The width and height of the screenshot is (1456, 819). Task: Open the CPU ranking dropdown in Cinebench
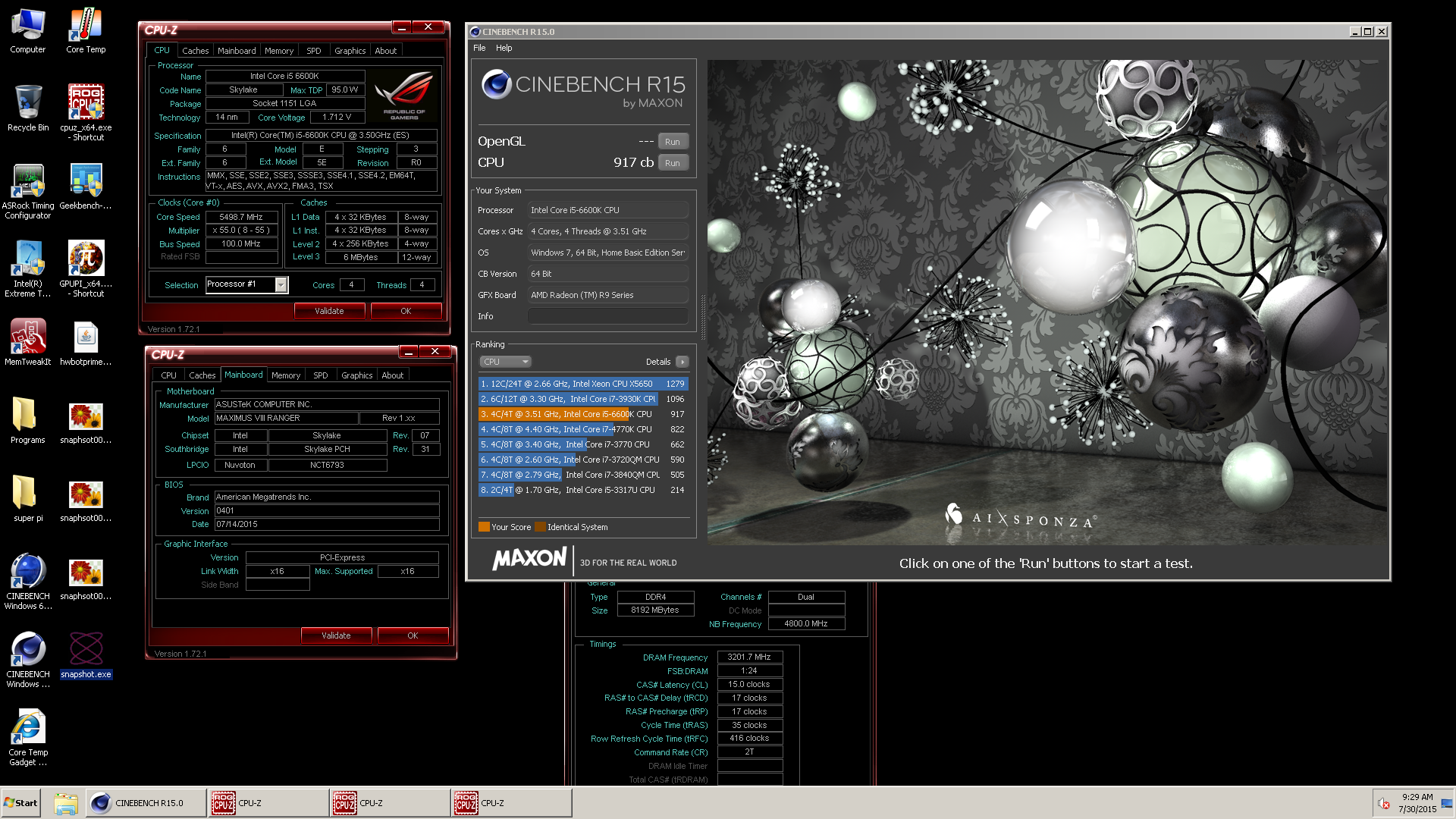pyautogui.click(x=505, y=362)
